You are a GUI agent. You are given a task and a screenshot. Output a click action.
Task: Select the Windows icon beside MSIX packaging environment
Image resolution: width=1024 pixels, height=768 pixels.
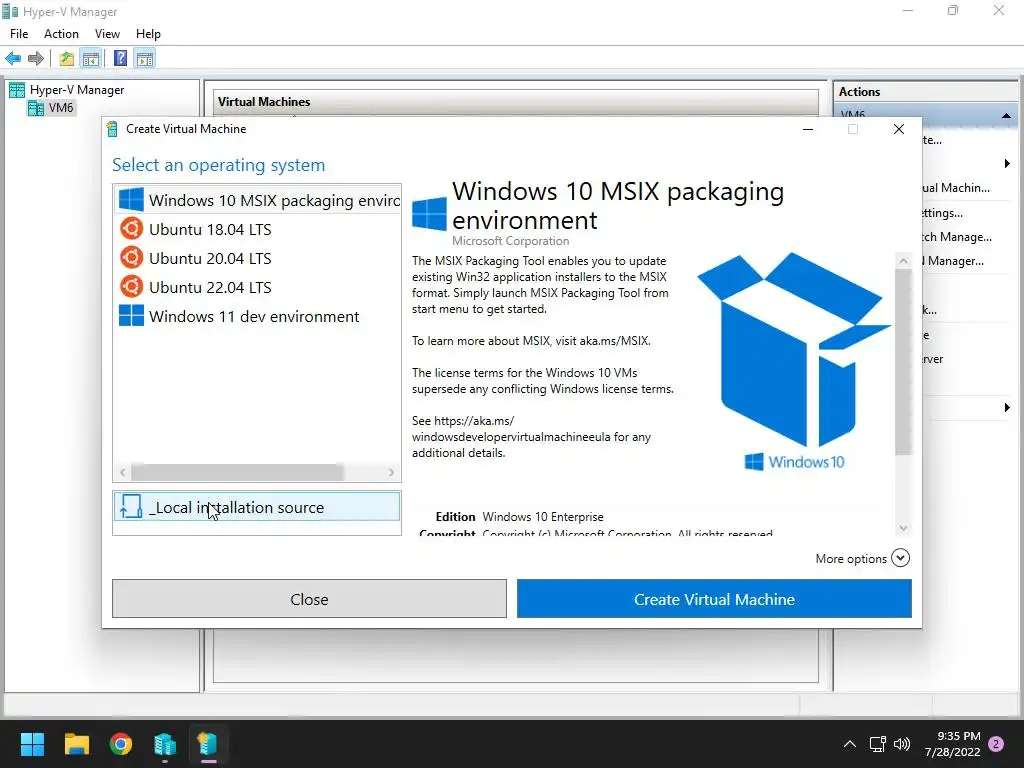(x=131, y=200)
